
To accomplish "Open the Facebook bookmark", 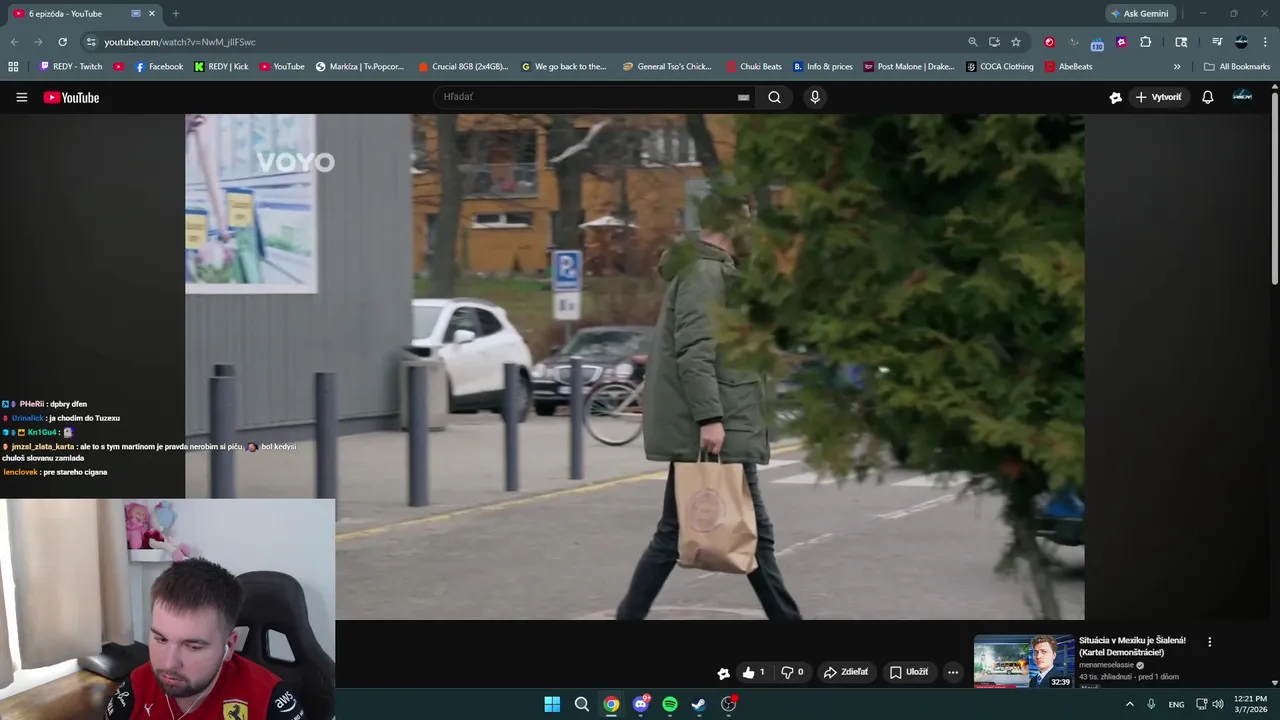I will click(159, 67).
